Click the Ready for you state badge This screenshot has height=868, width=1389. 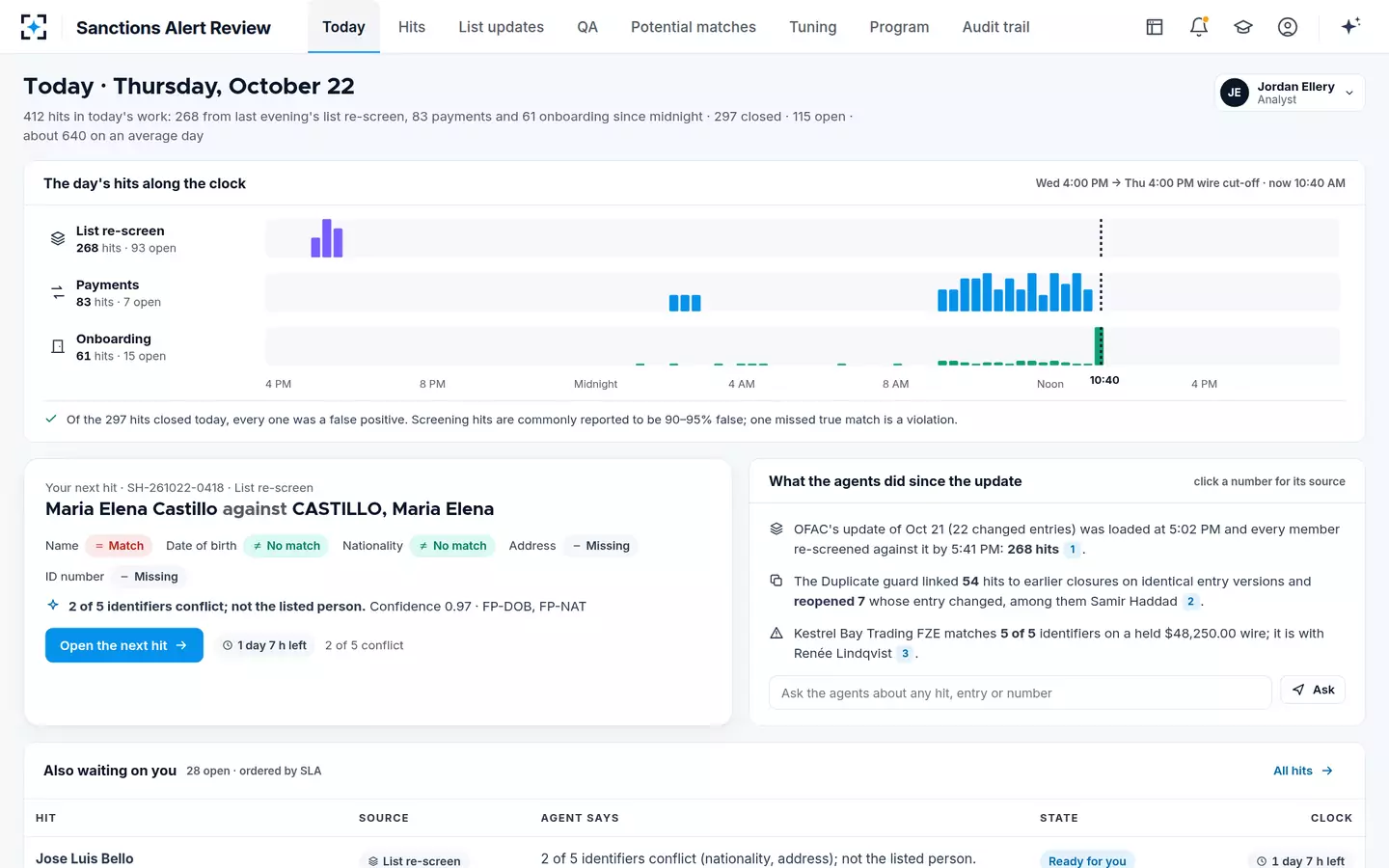click(1087, 860)
